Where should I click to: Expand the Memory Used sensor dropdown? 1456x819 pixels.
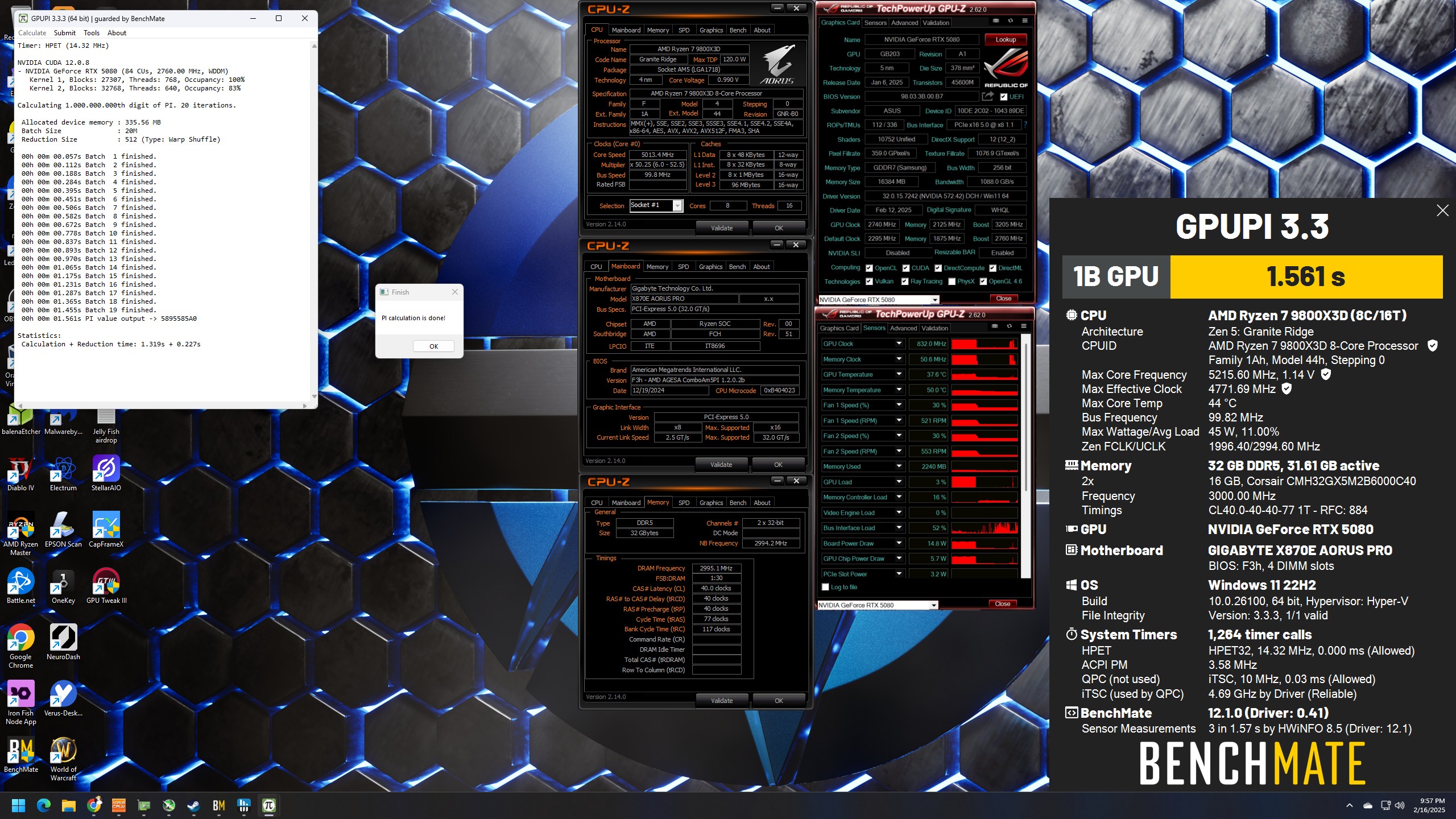click(x=899, y=466)
